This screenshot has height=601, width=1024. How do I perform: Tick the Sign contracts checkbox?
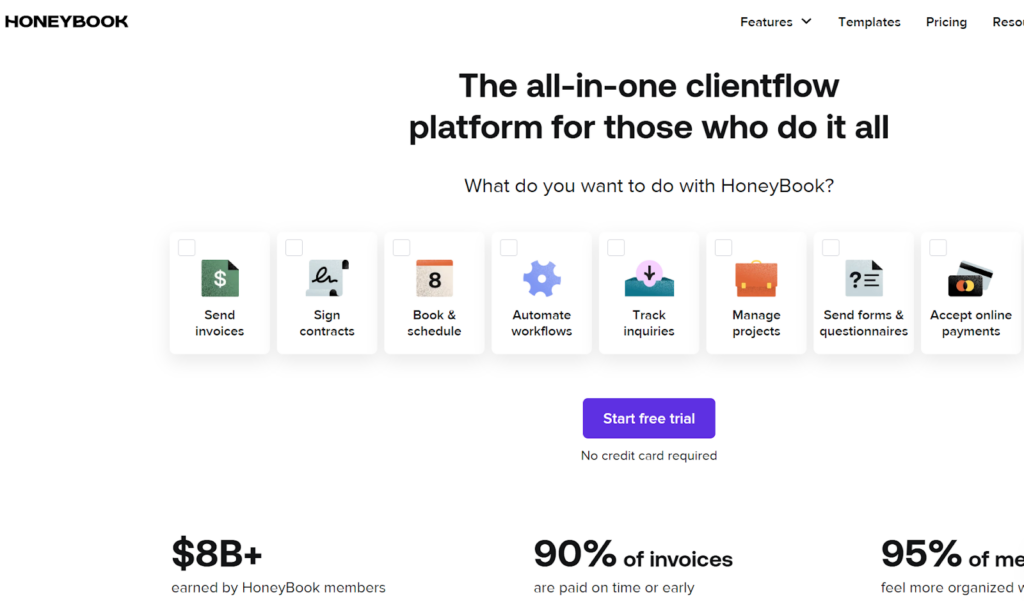294,248
